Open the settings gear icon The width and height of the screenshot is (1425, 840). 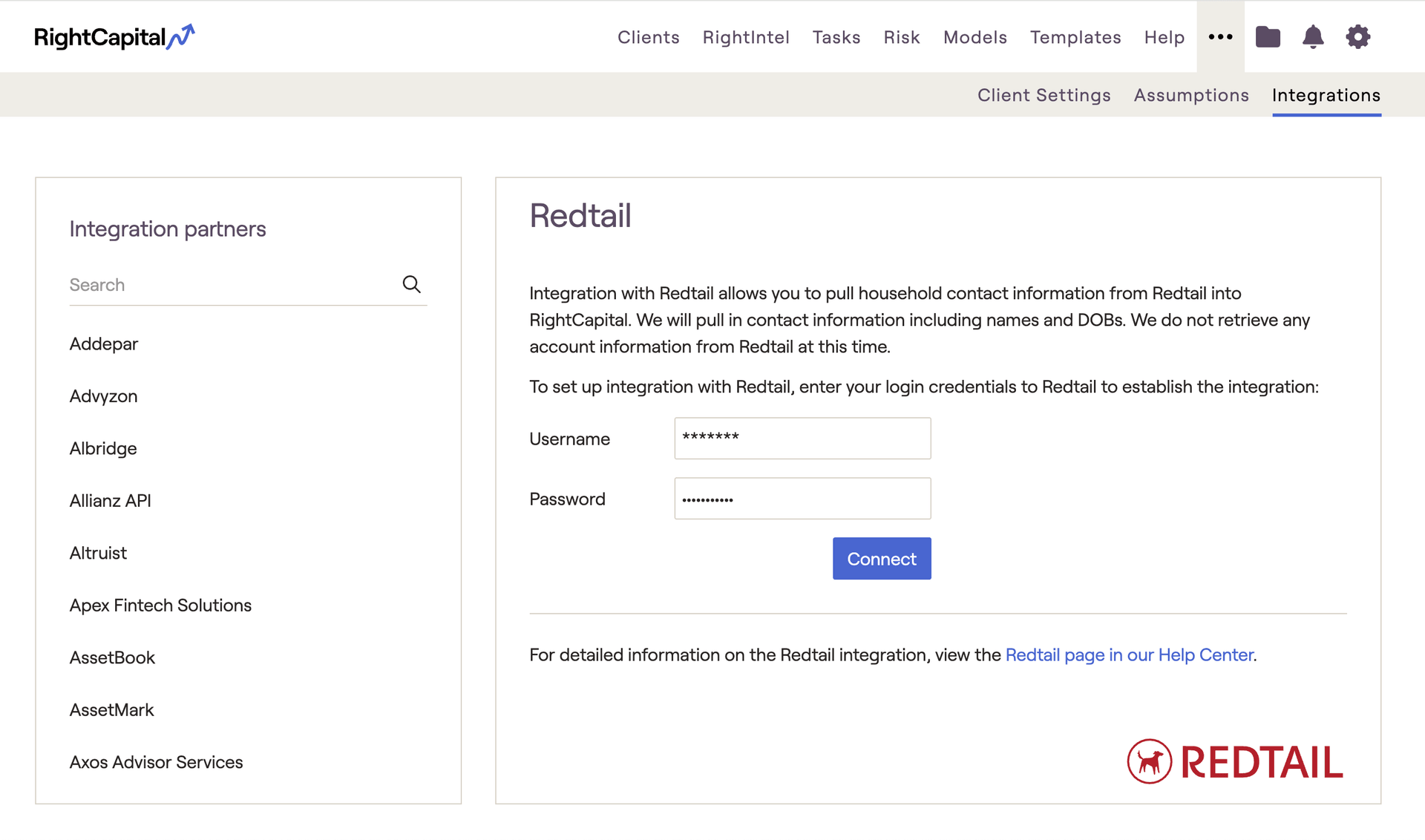click(1358, 36)
